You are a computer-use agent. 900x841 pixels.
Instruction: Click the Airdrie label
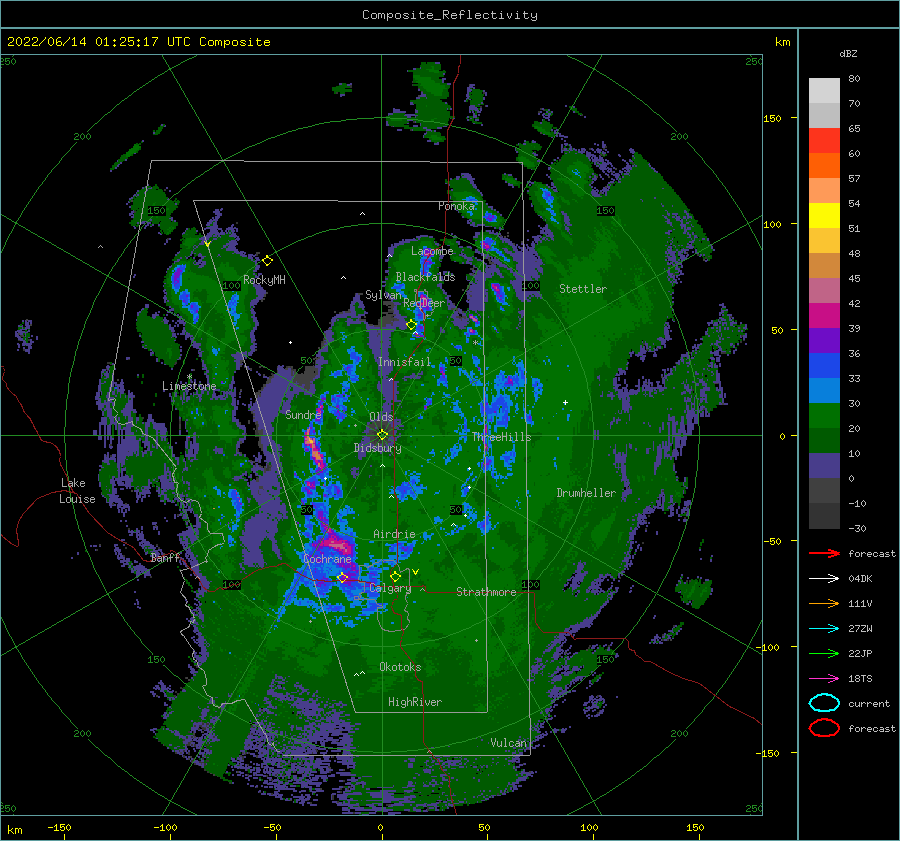(x=394, y=534)
